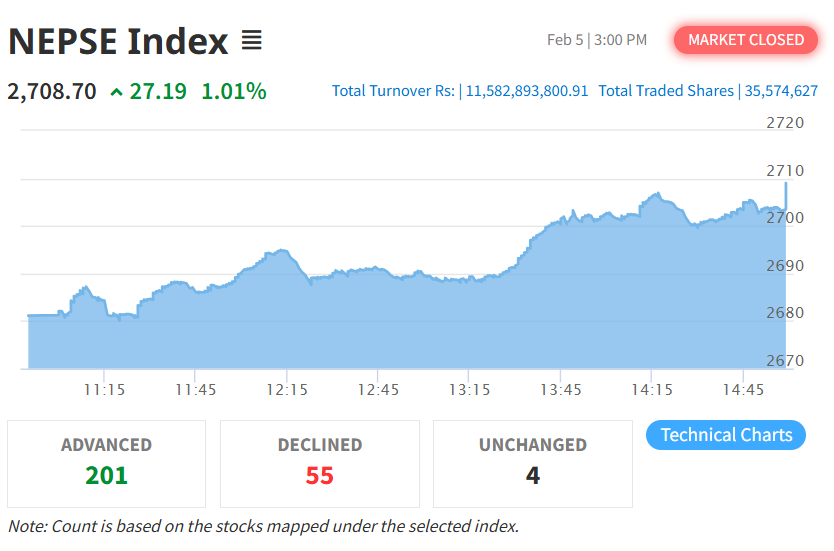Click the NEPSE Index heading
The image size is (834, 551).
[118, 41]
